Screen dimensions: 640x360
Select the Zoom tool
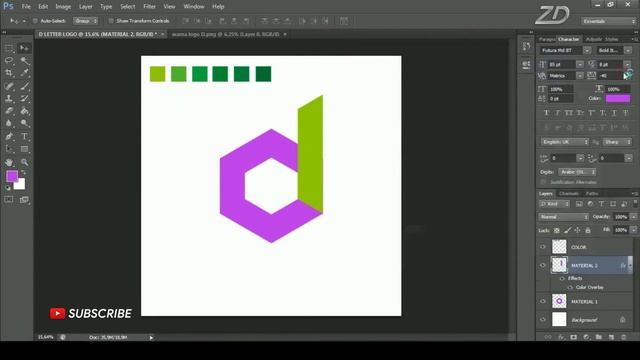(24, 162)
